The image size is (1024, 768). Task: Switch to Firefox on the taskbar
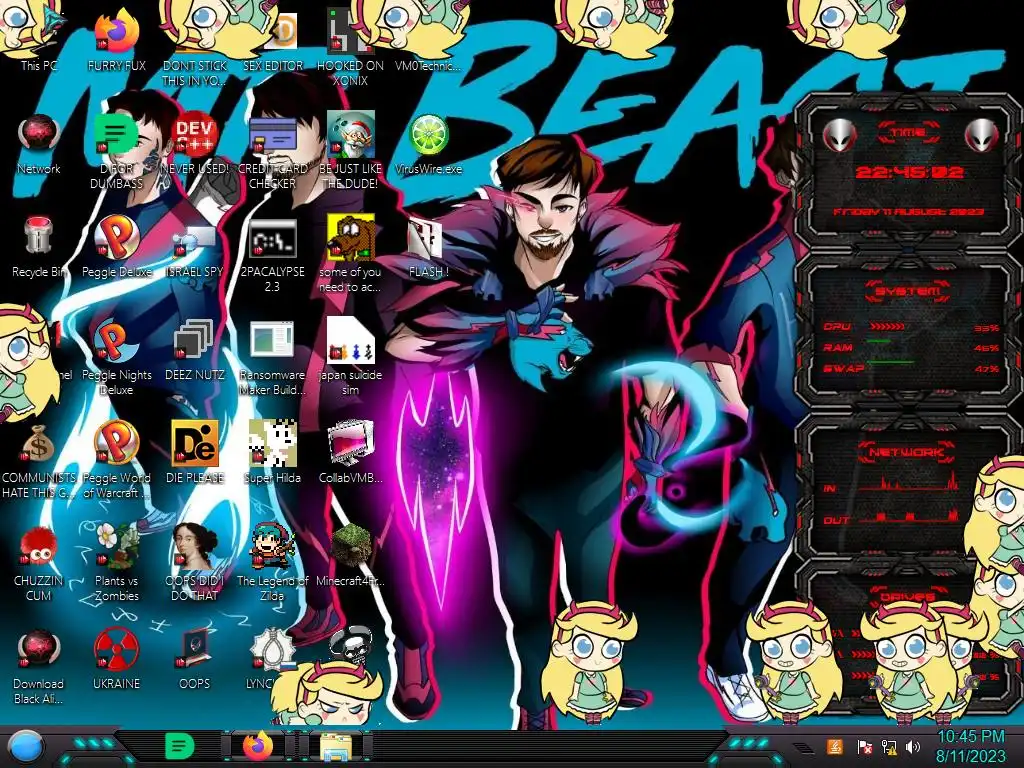coord(258,746)
